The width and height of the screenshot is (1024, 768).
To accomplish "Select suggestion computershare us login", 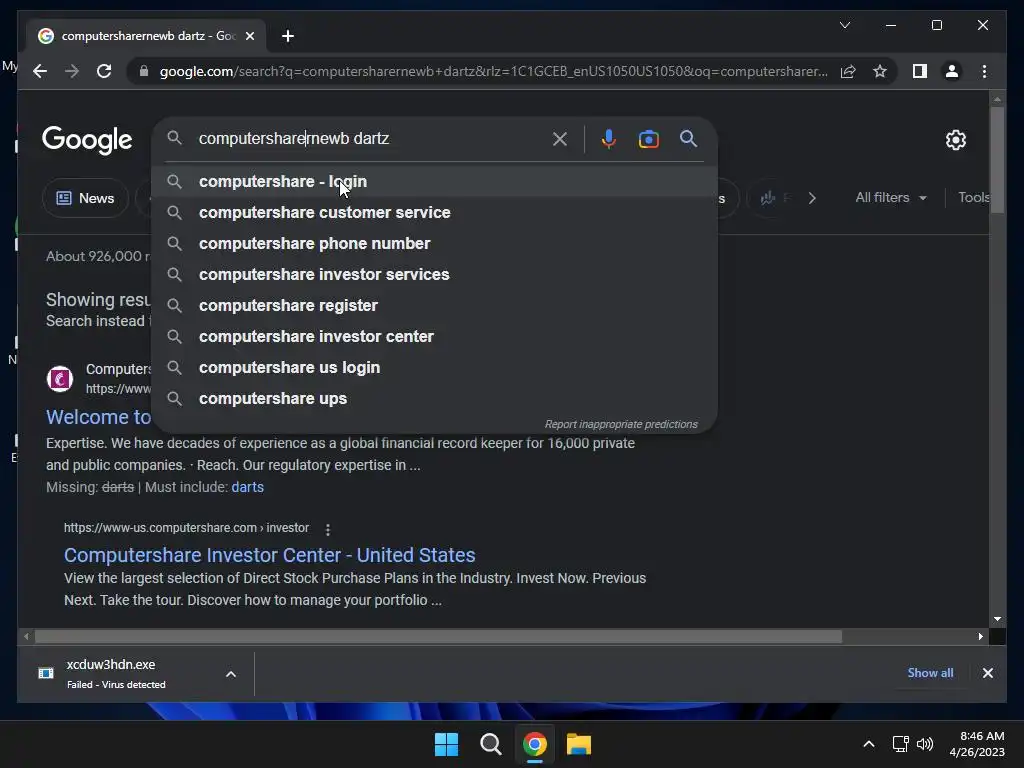I will pos(434,368).
